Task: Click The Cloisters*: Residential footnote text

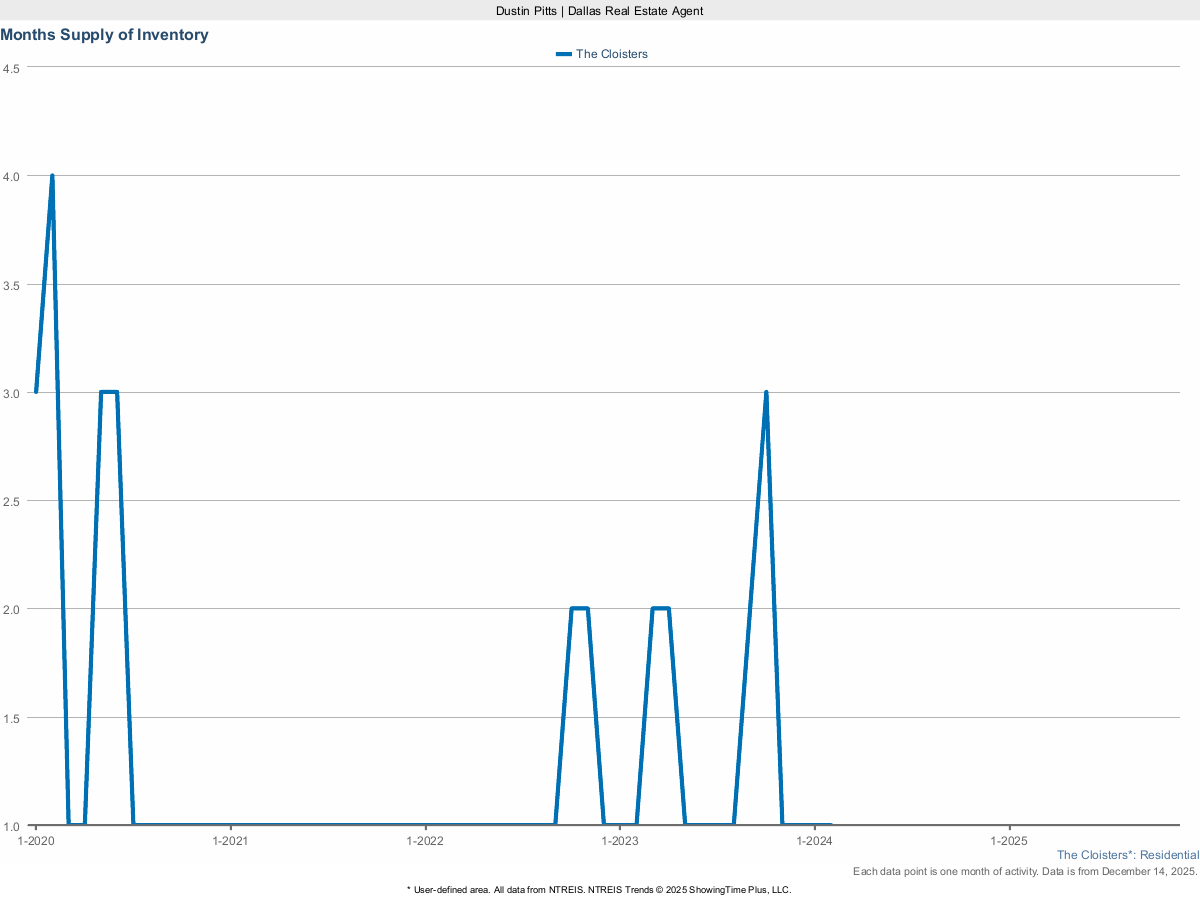Action: coord(1127,855)
